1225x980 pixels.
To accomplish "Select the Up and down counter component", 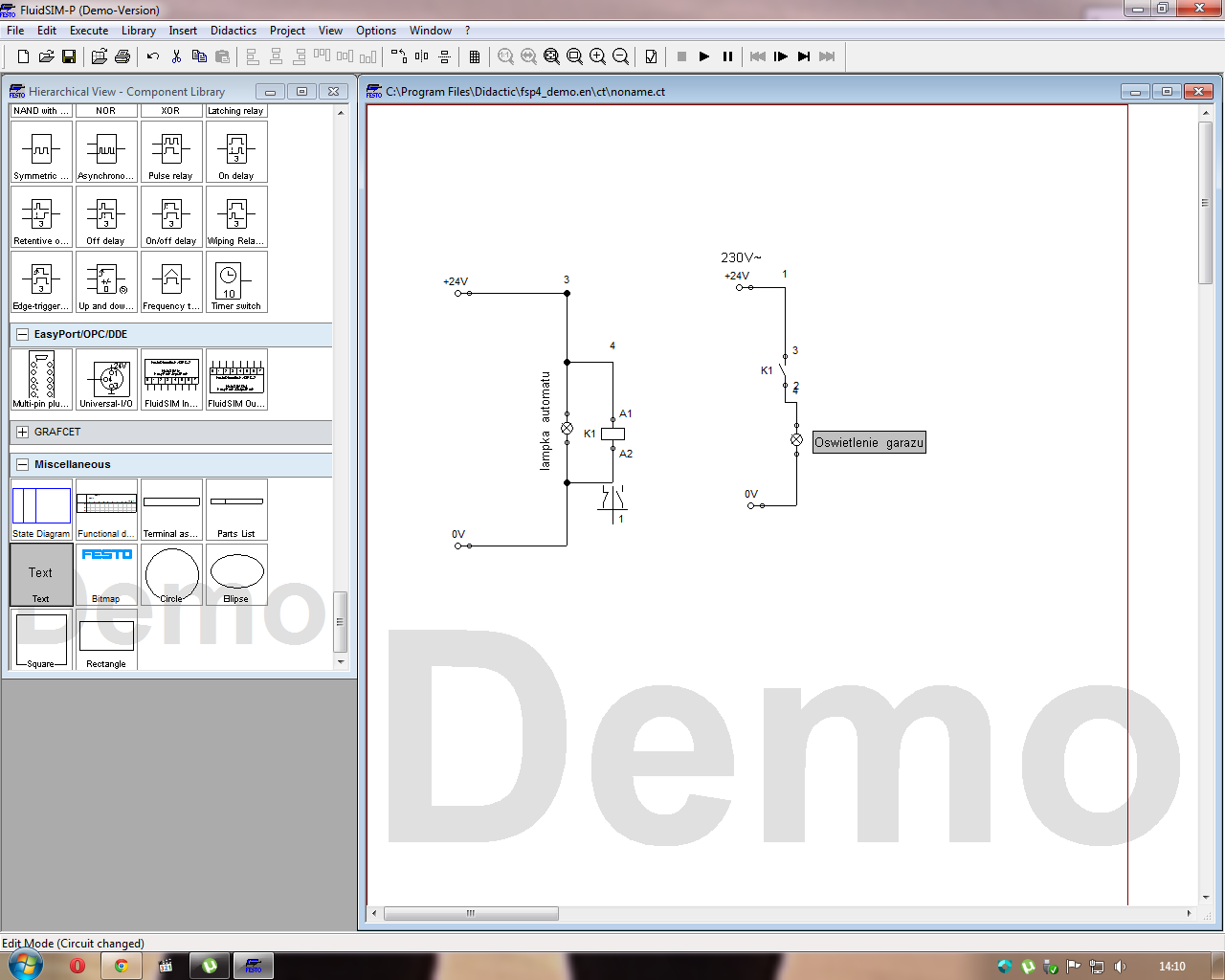I will pos(106,282).
